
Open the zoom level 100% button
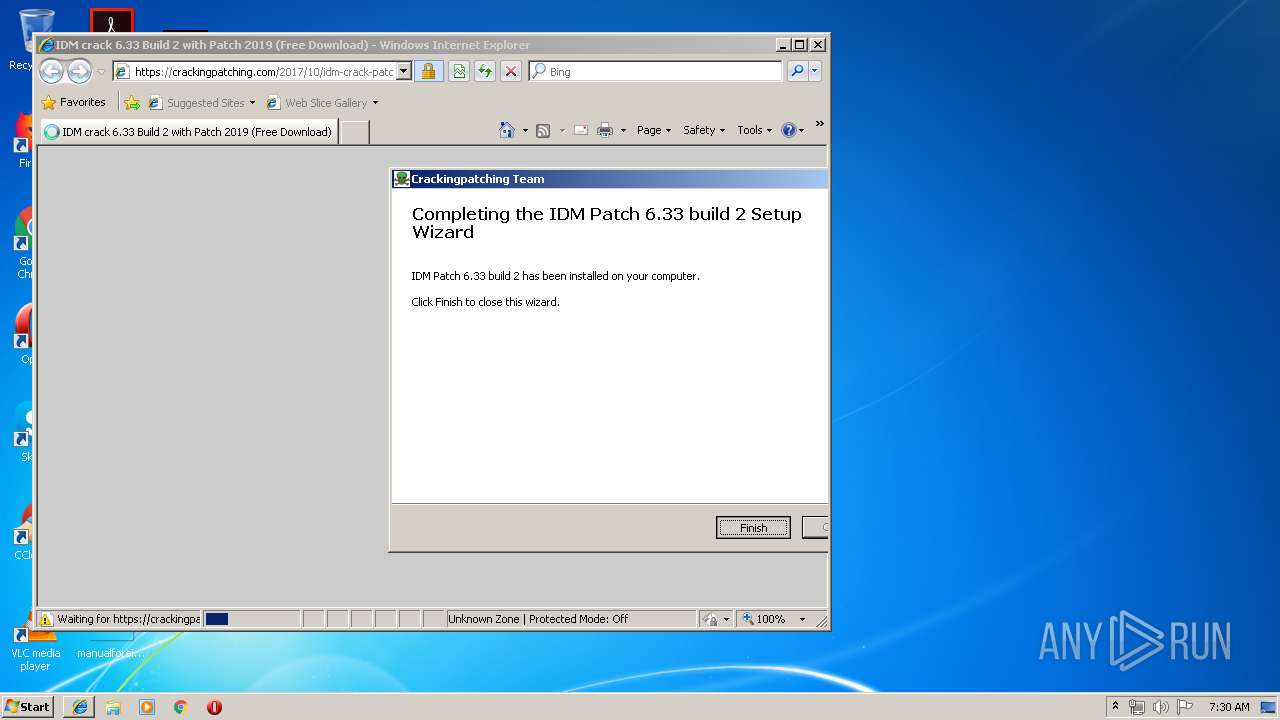click(765, 619)
